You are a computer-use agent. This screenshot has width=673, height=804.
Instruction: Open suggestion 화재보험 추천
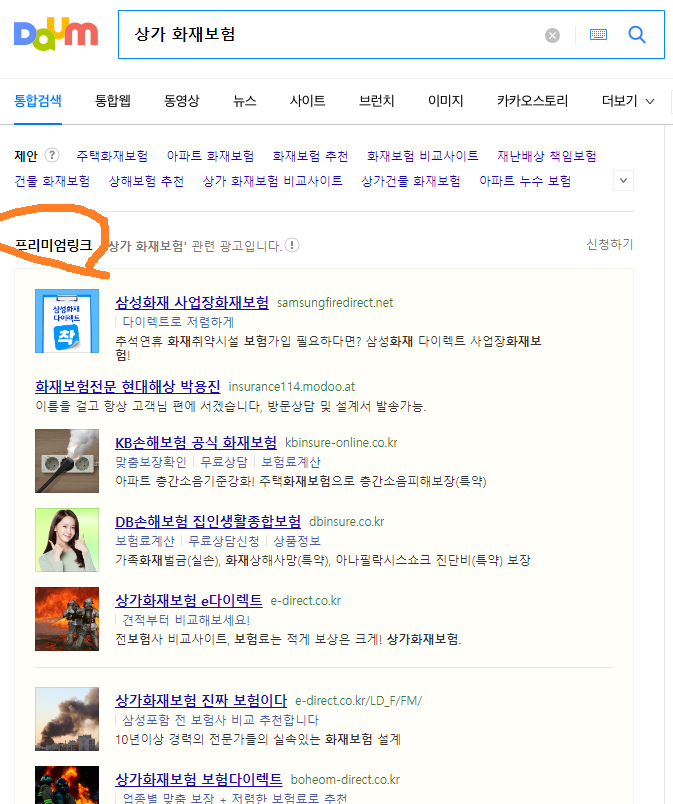pyautogui.click(x=310, y=156)
